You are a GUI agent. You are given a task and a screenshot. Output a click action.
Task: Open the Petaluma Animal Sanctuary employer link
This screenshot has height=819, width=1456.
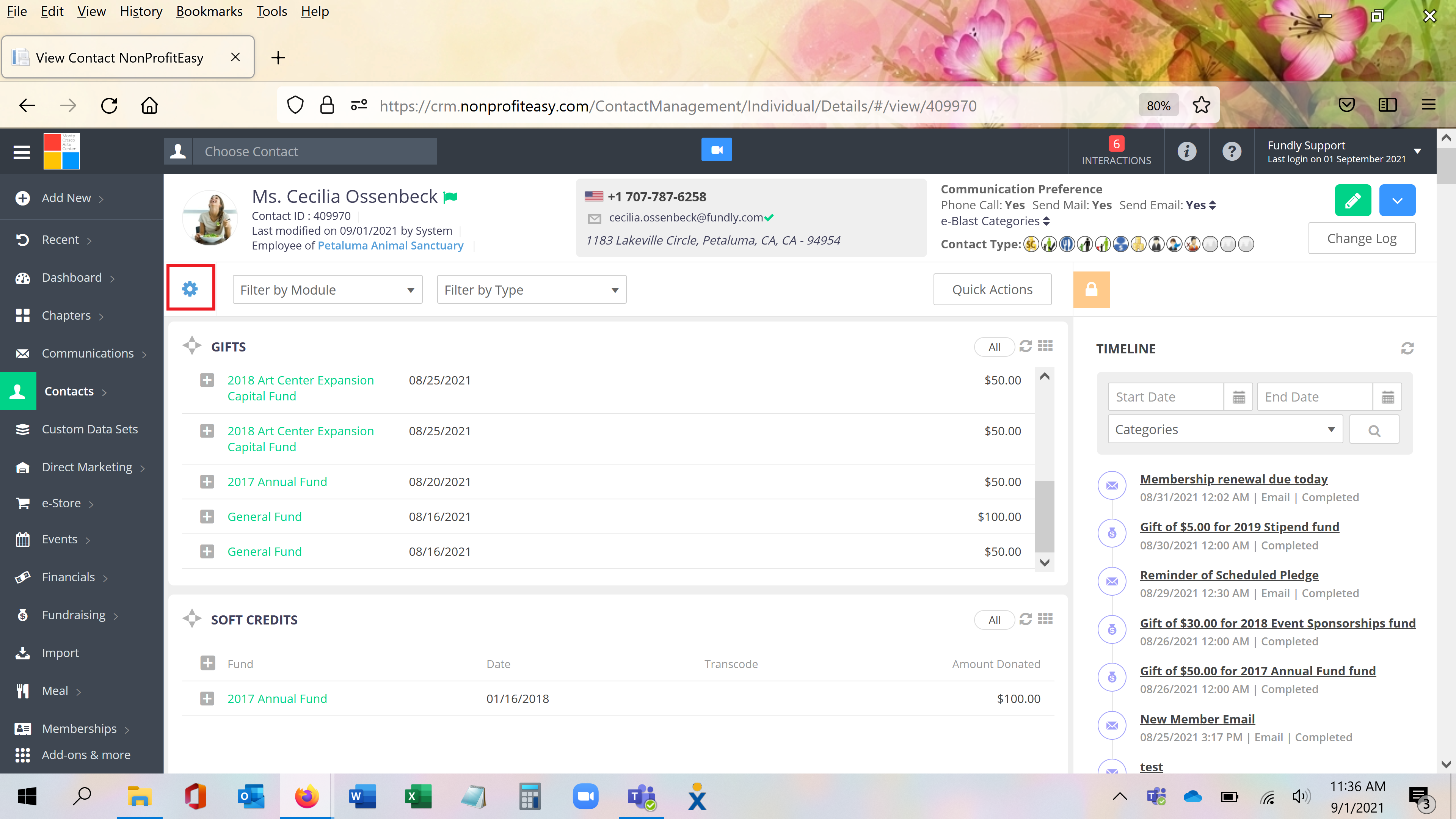(x=390, y=245)
